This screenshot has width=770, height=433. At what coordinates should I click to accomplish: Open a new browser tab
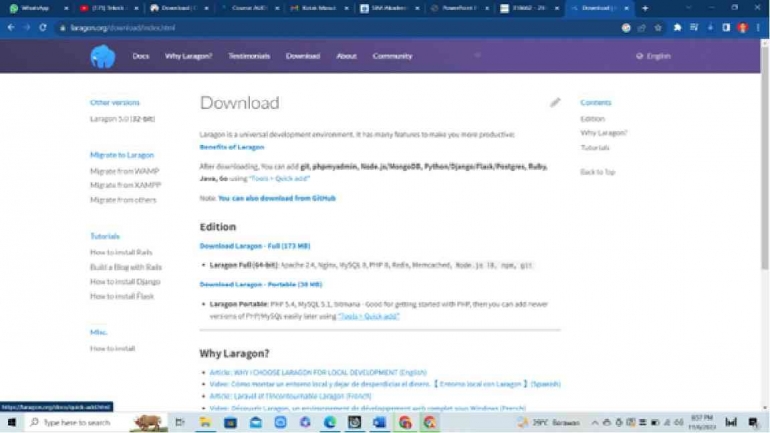point(645,8)
